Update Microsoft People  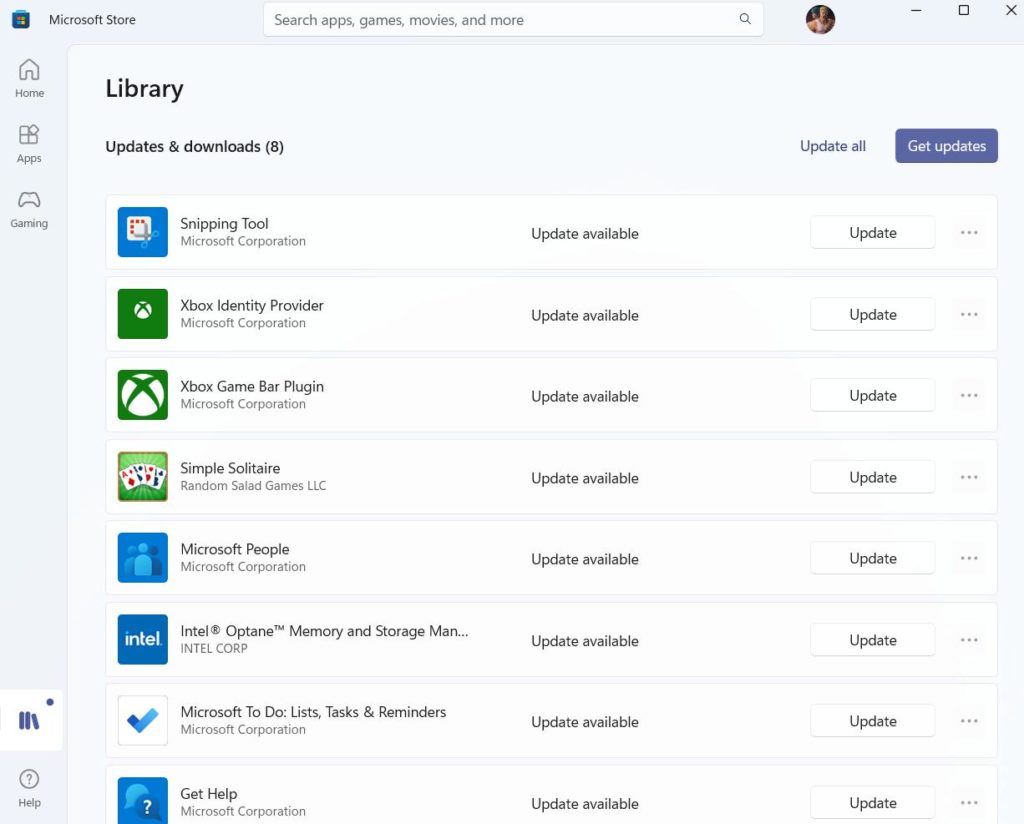(872, 558)
